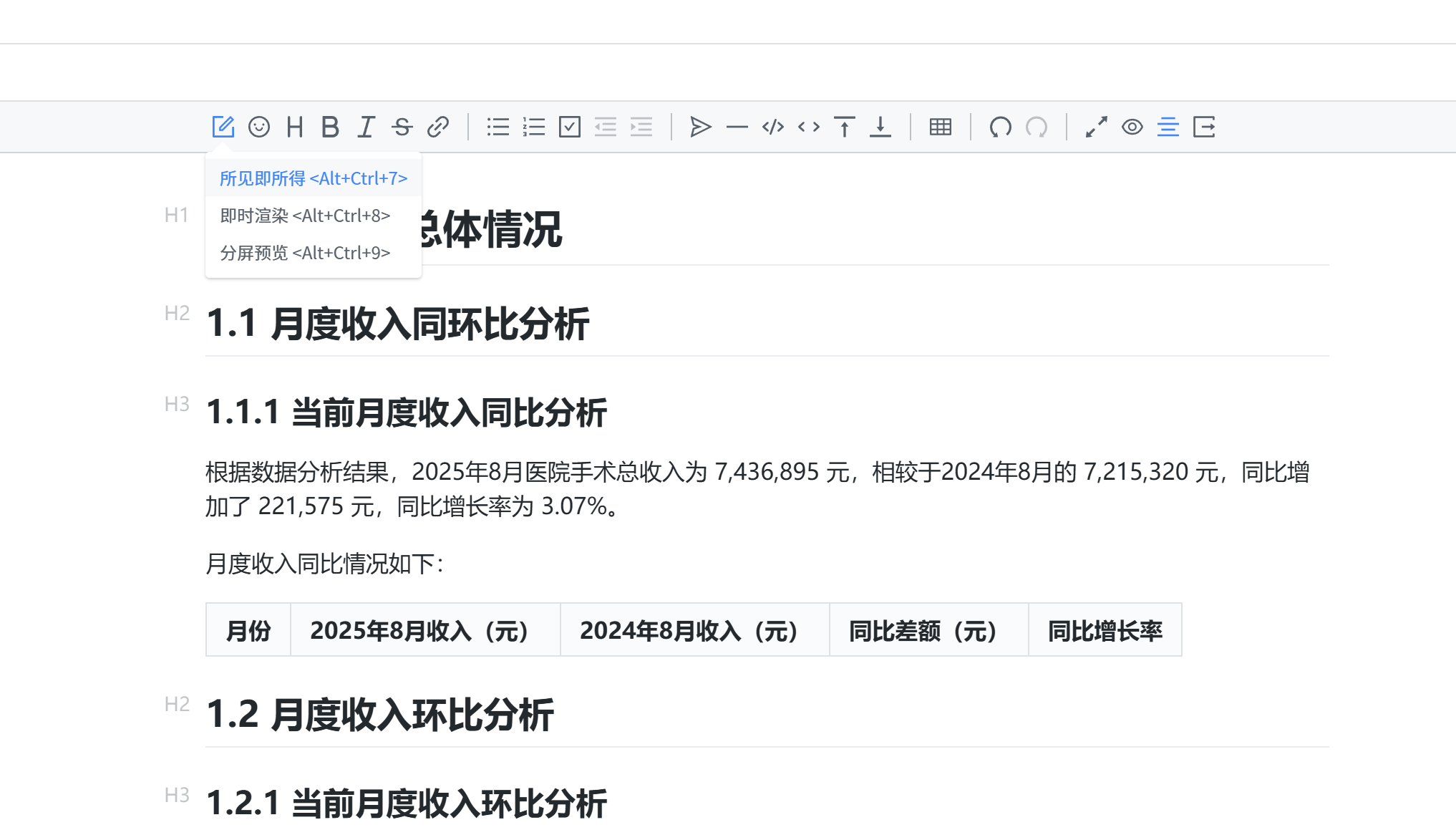The height and width of the screenshot is (835, 1456).
Task: Apply strikethrough formatting
Action: (x=402, y=127)
